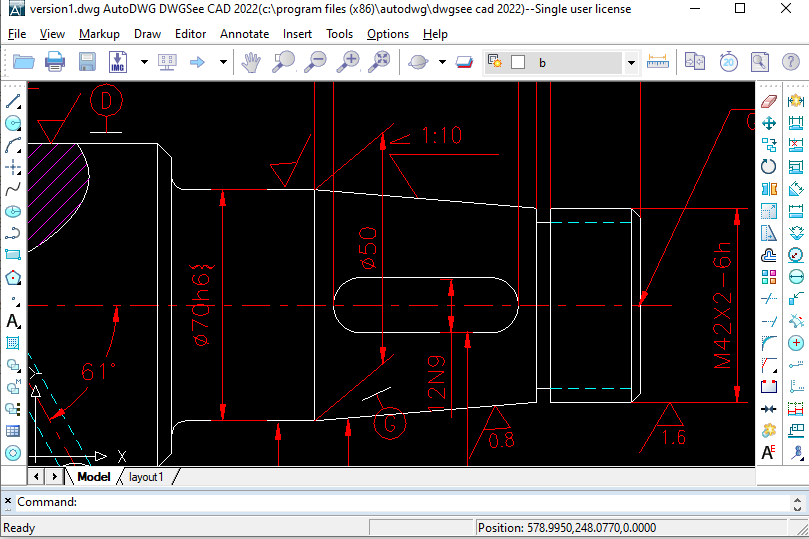This screenshot has height=539, width=809.
Task: Select the Ellipse draw tool
Action: [13, 211]
